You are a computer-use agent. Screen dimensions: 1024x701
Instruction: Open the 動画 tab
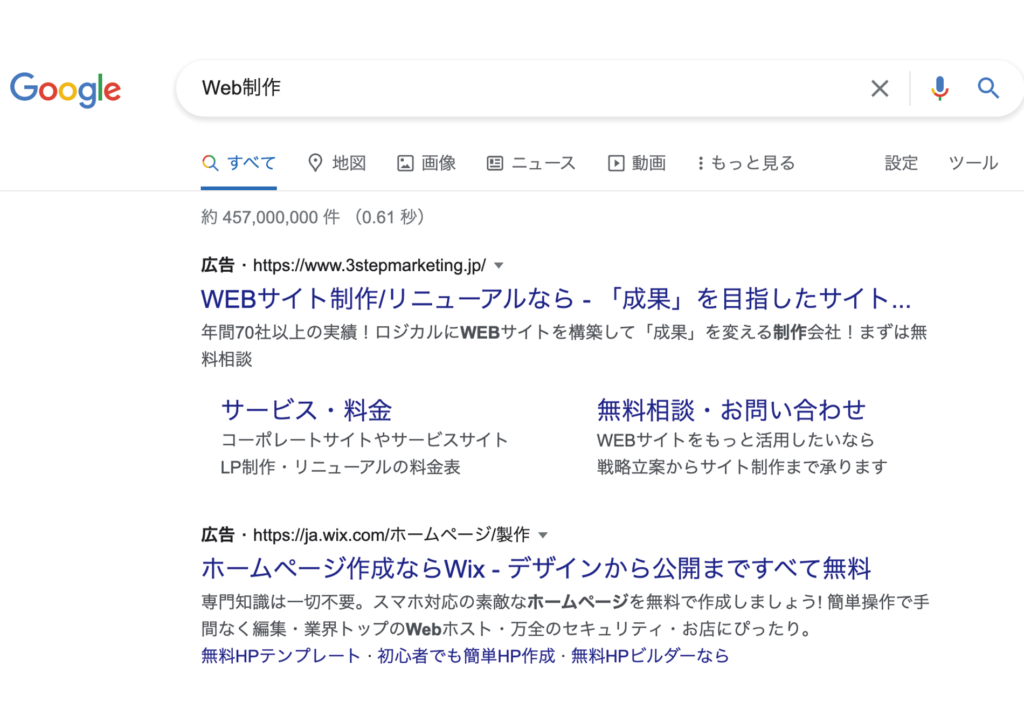(637, 163)
